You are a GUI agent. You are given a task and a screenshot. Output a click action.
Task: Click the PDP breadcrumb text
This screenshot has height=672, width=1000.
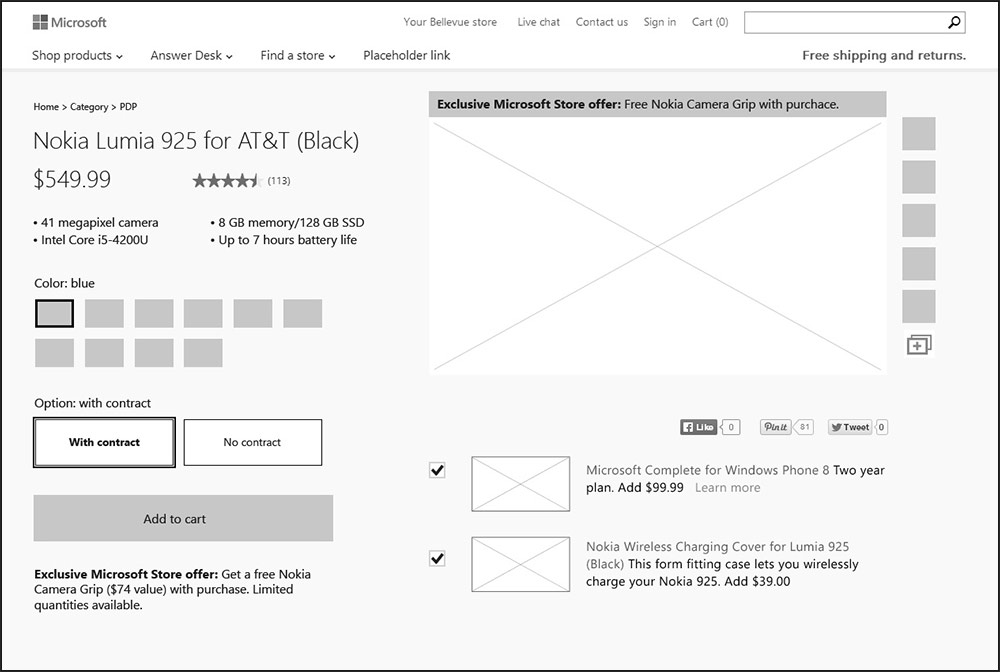pyautogui.click(x=128, y=106)
